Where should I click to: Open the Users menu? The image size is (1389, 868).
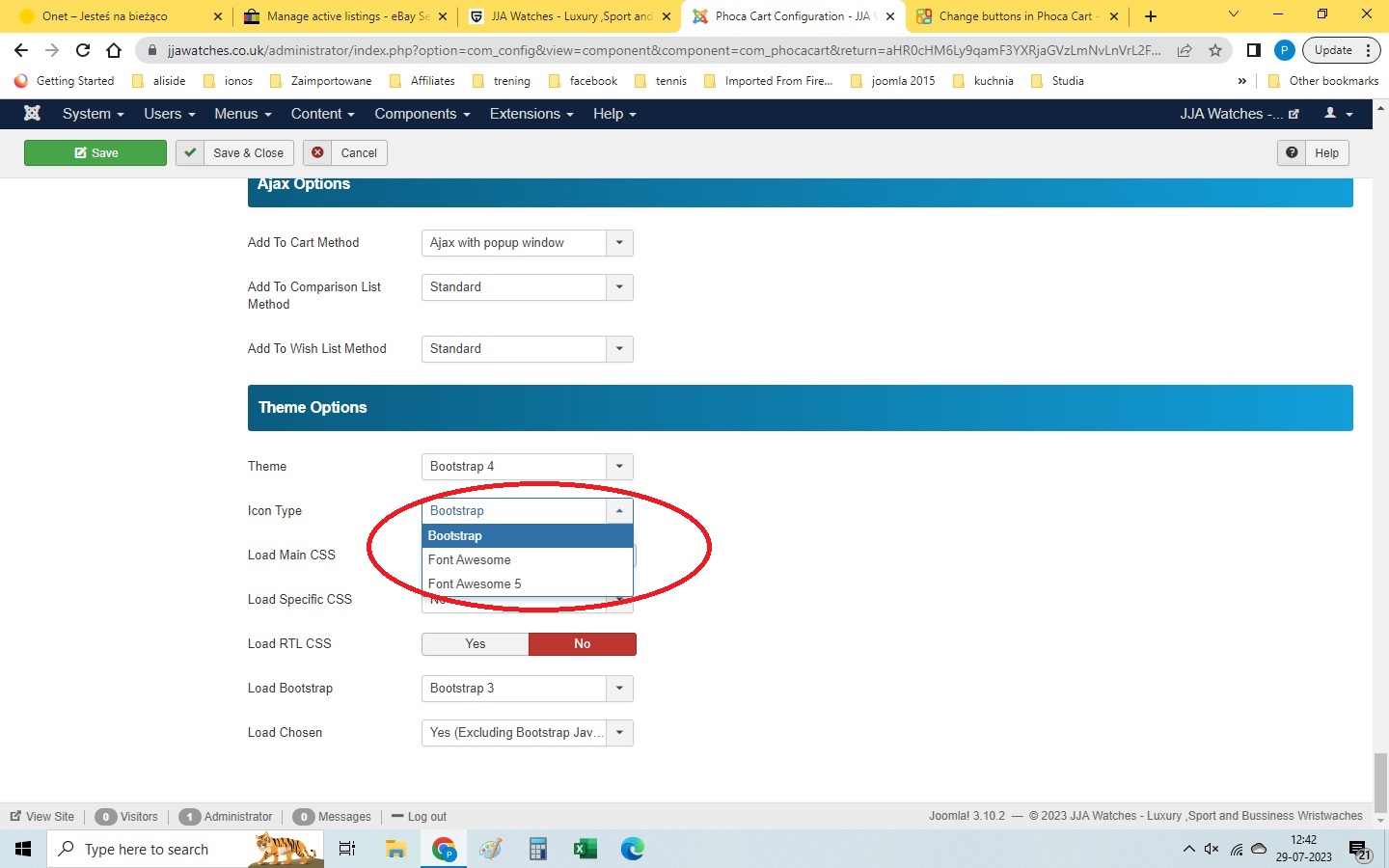[x=170, y=114]
